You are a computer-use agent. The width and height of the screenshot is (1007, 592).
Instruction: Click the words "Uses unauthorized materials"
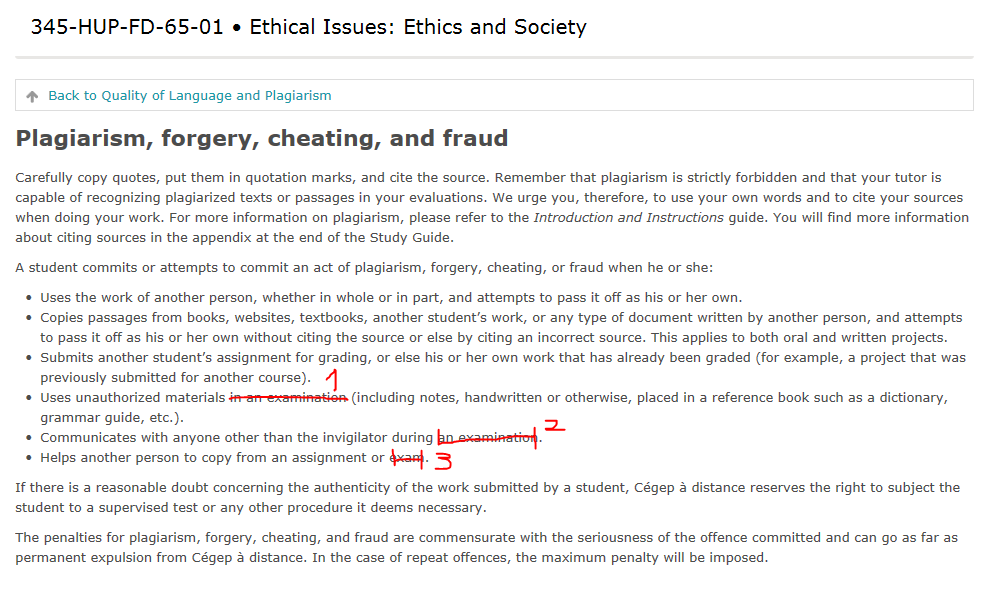(x=132, y=398)
